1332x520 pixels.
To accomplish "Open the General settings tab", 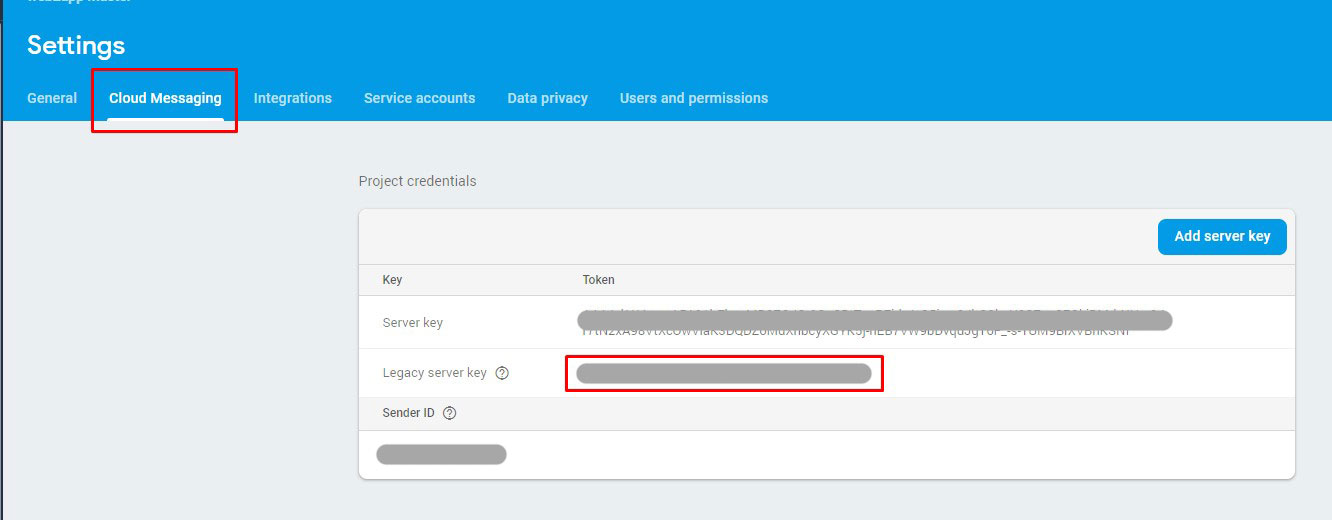I will 52,98.
